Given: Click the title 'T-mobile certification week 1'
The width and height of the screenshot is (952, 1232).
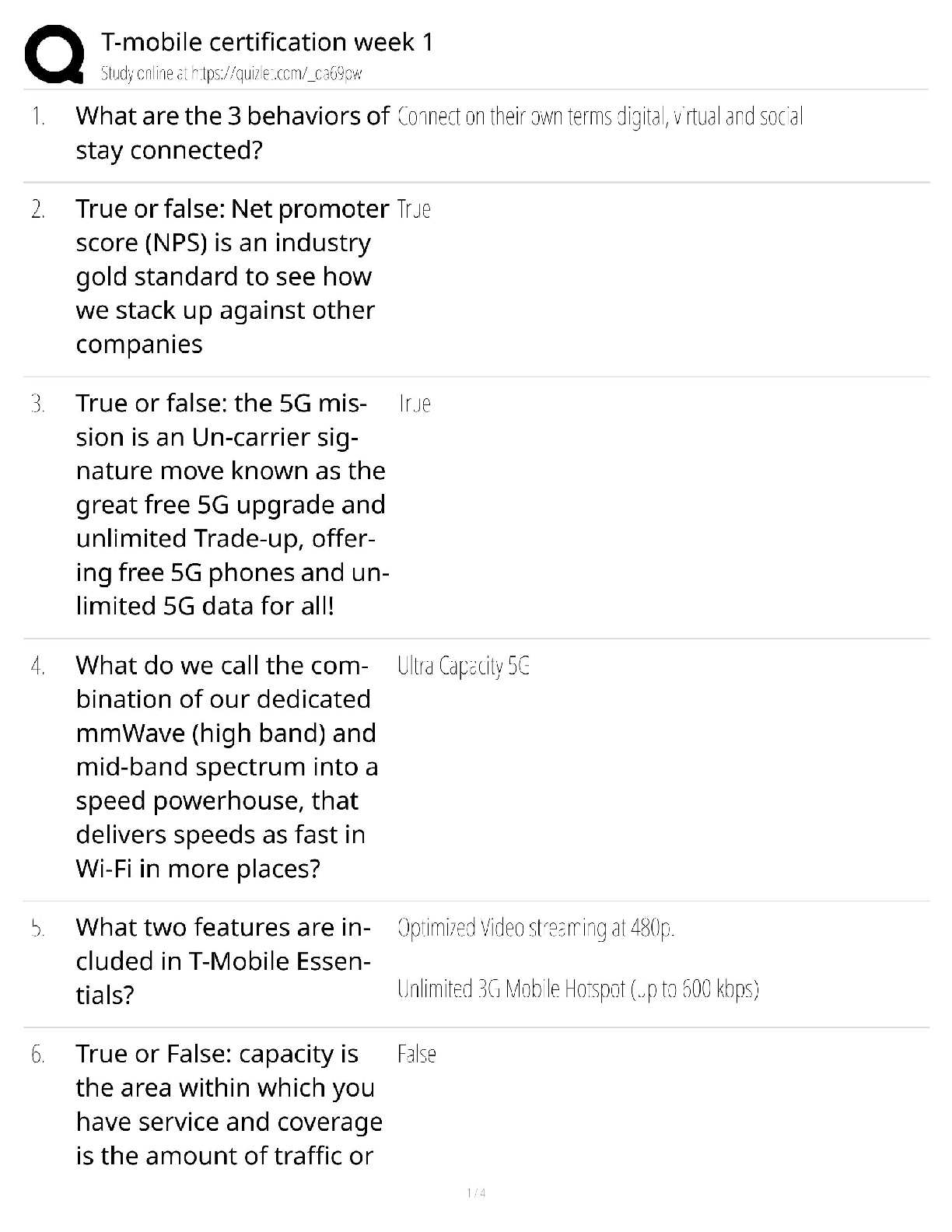Looking at the screenshot, I should [267, 41].
